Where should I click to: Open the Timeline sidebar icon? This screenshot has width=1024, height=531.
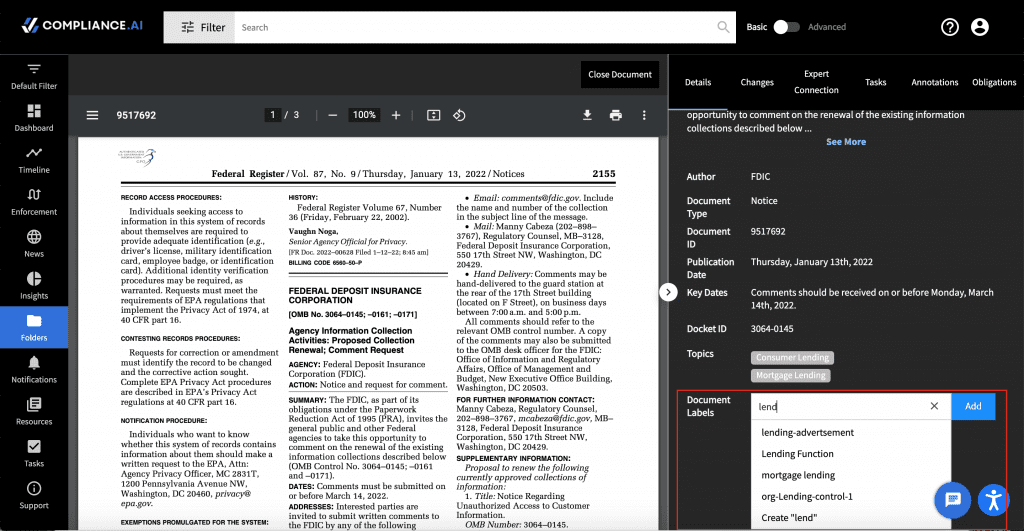coord(34,160)
